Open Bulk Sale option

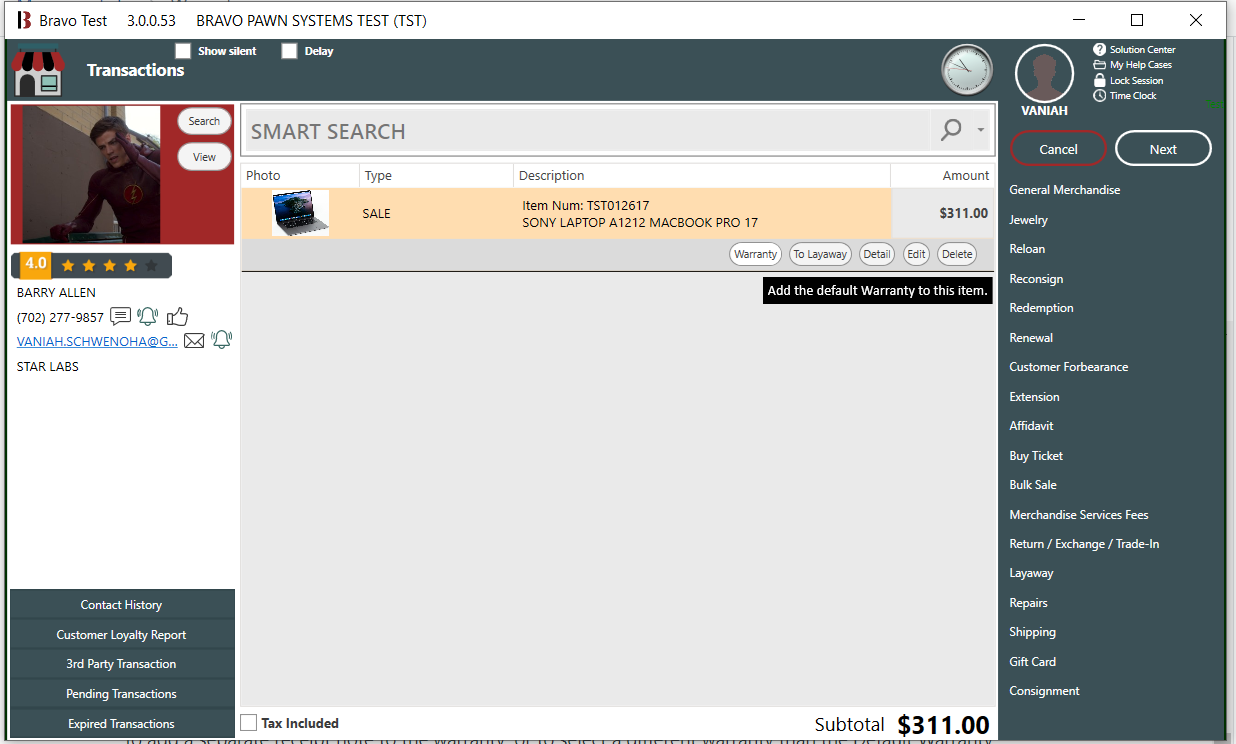1033,485
